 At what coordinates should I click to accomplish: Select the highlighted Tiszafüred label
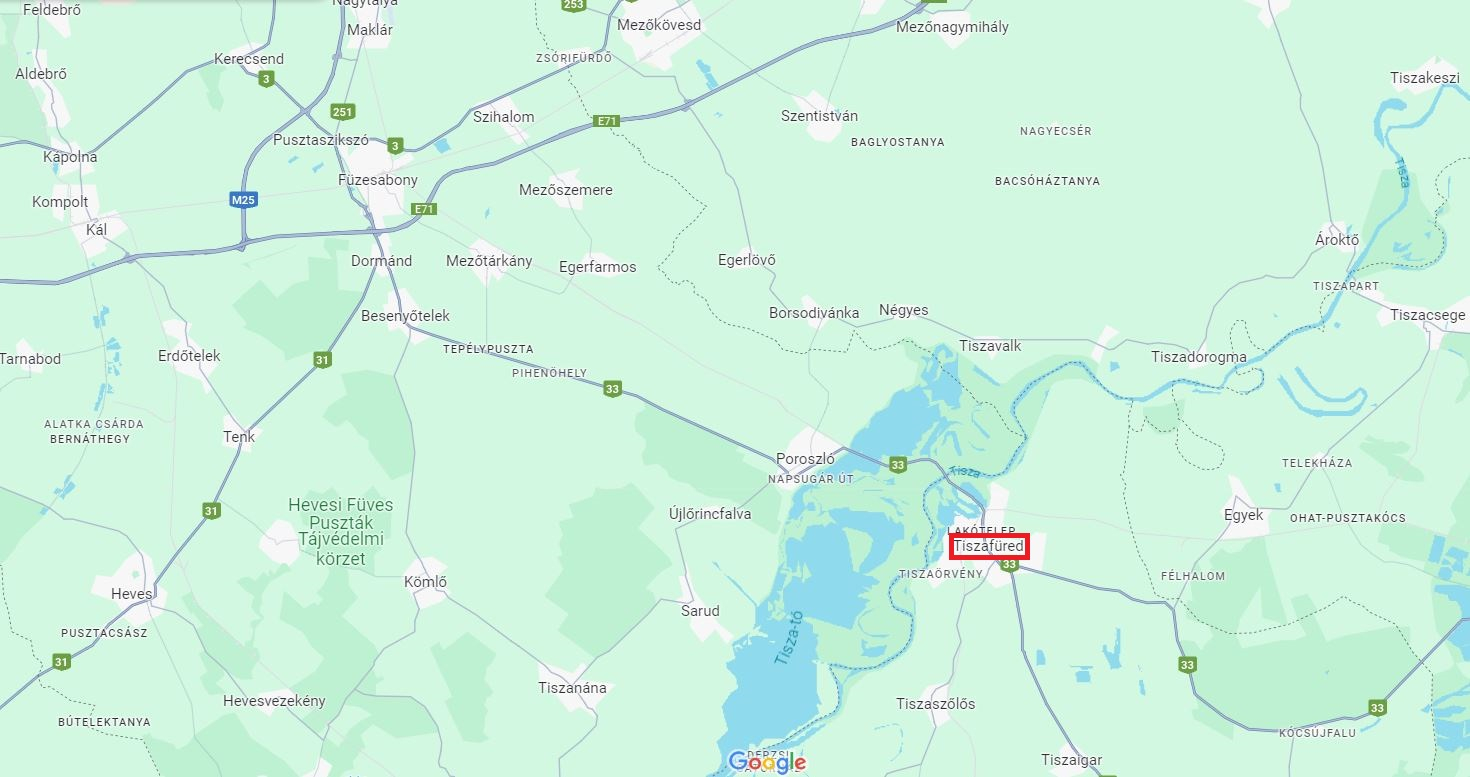(989, 547)
